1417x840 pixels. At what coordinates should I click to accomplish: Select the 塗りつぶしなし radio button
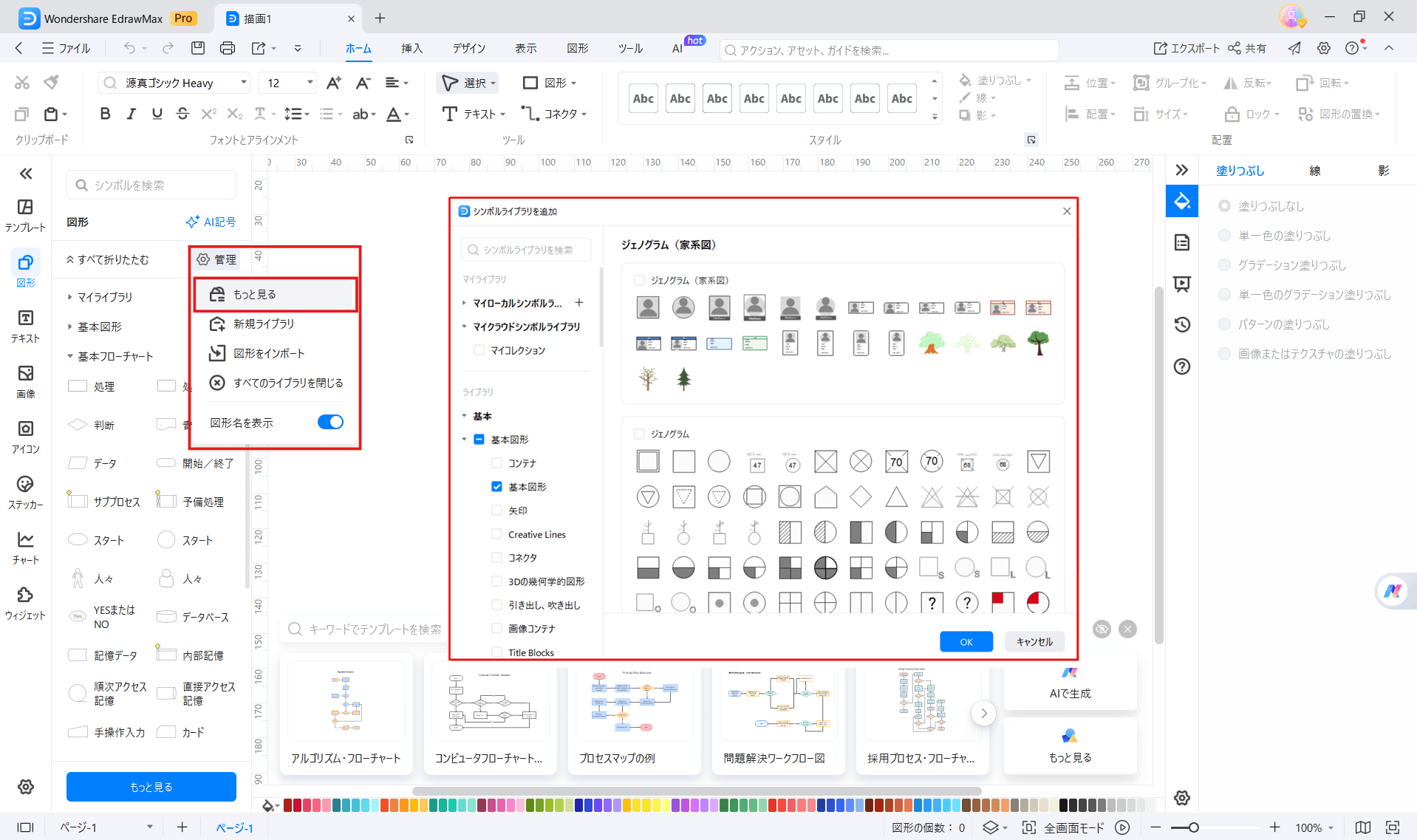tap(1226, 206)
